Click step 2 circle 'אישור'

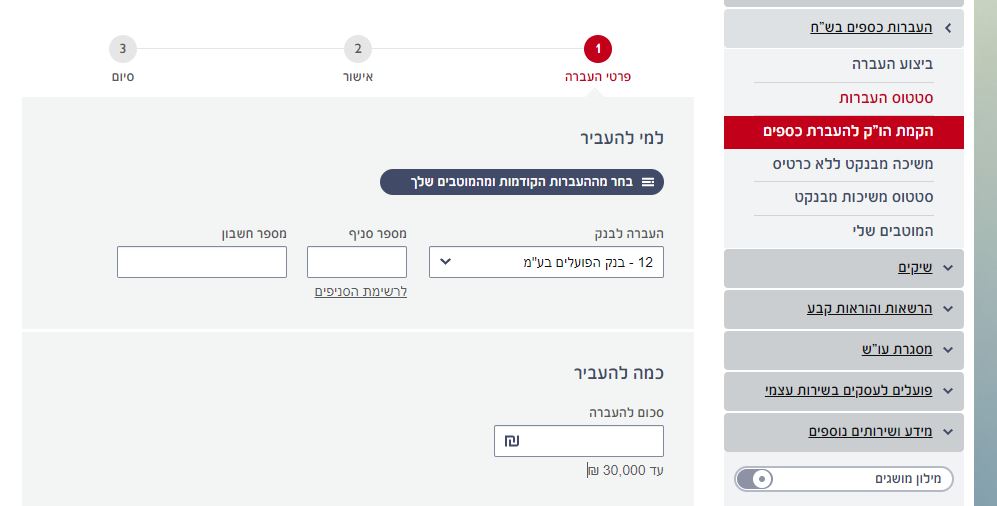[x=358, y=48]
